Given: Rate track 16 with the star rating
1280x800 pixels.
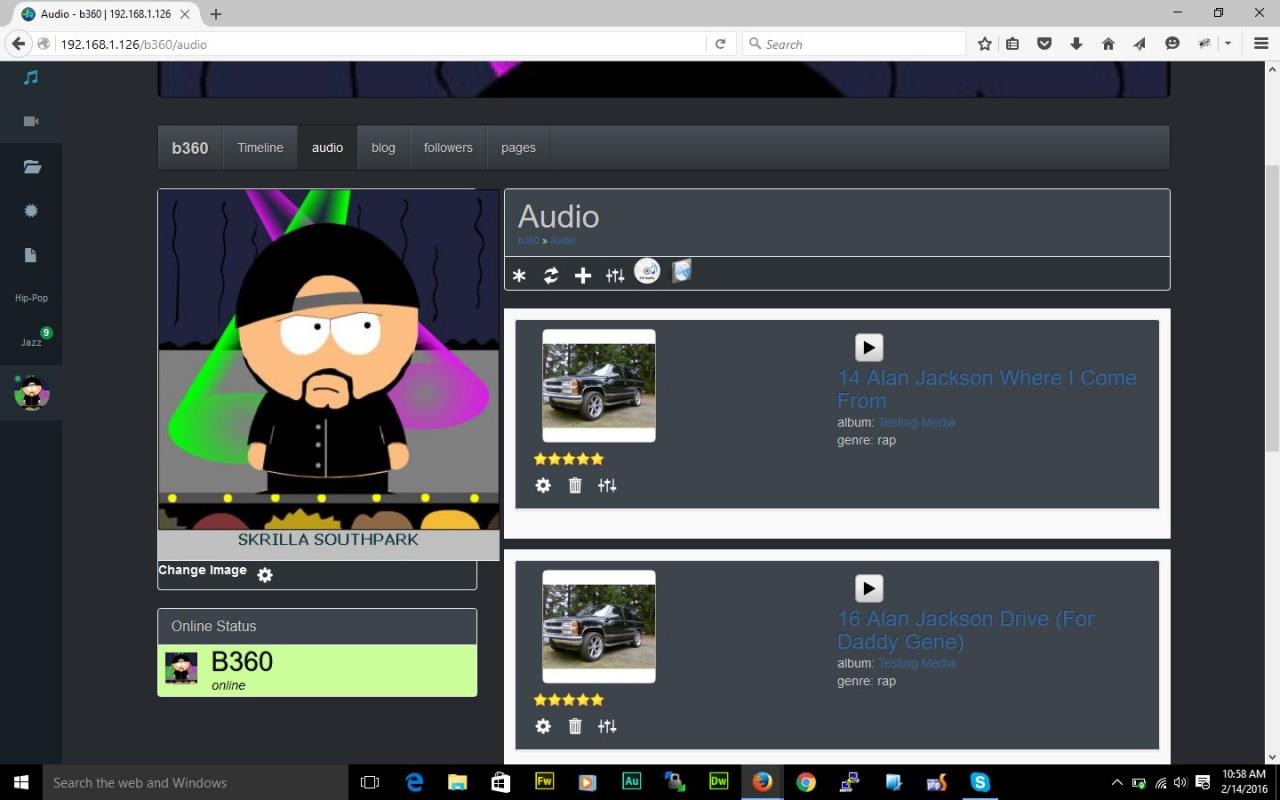Looking at the screenshot, I should point(569,700).
